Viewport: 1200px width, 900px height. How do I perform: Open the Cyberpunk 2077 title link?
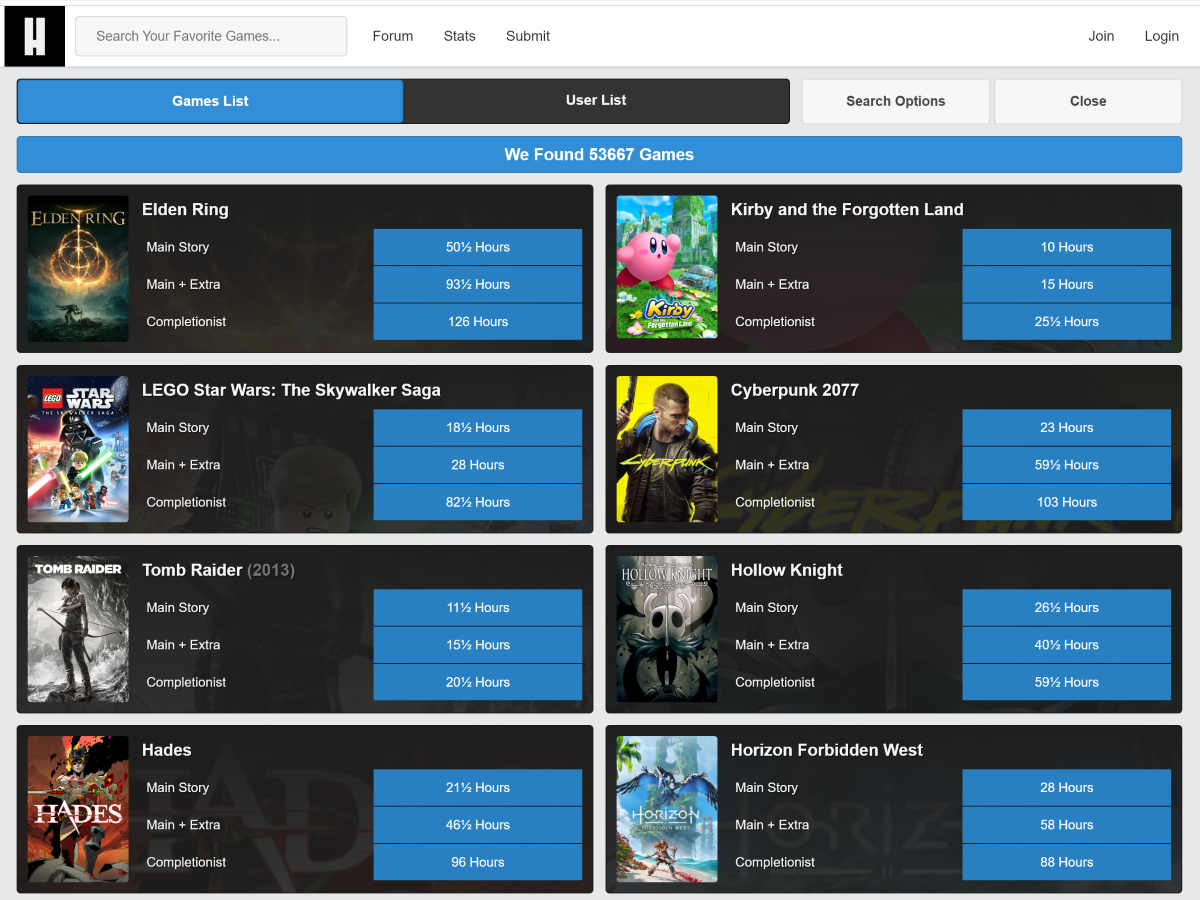click(x=795, y=390)
